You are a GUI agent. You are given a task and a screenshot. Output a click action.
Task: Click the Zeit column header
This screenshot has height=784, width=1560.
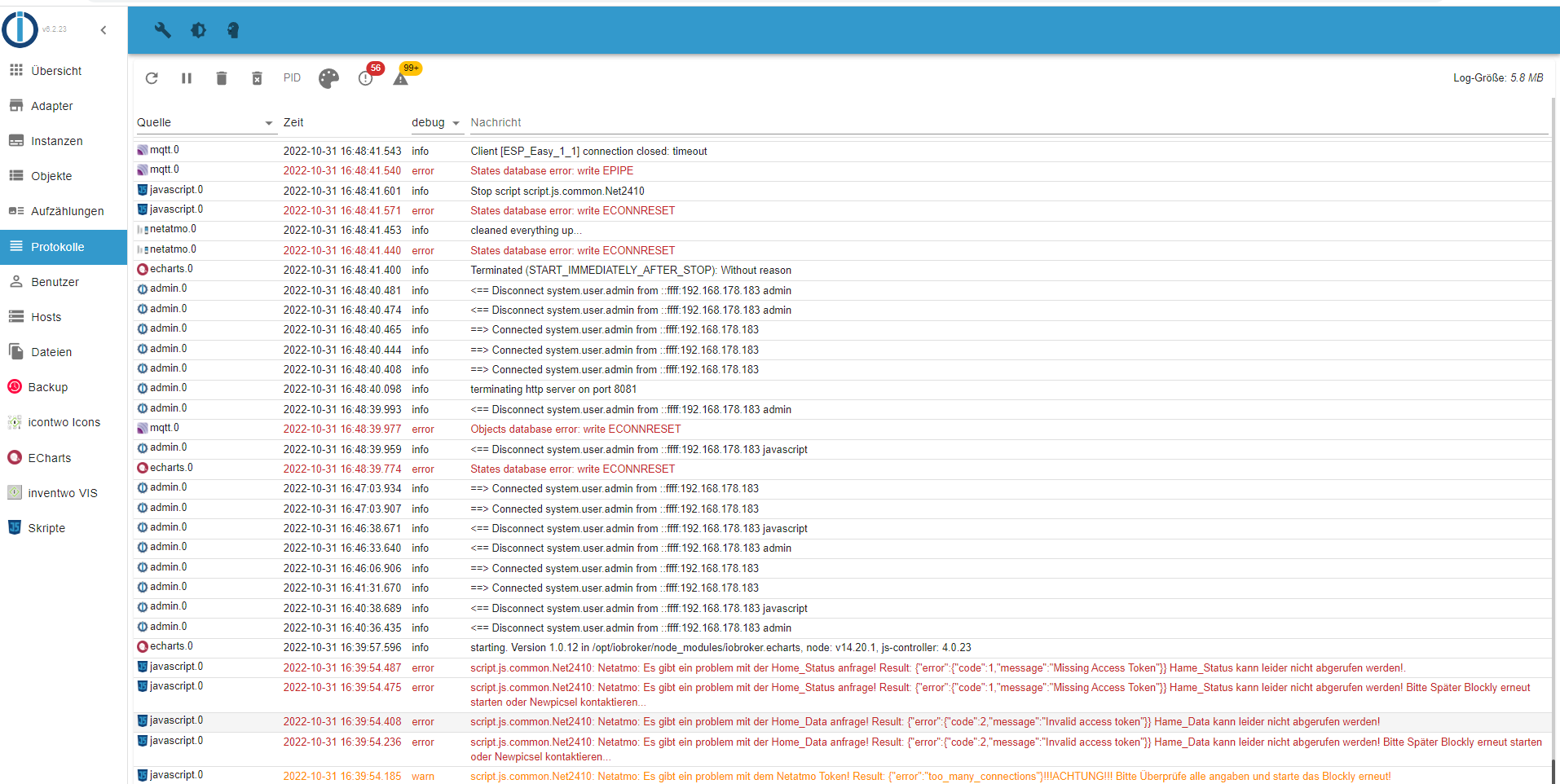(x=293, y=123)
